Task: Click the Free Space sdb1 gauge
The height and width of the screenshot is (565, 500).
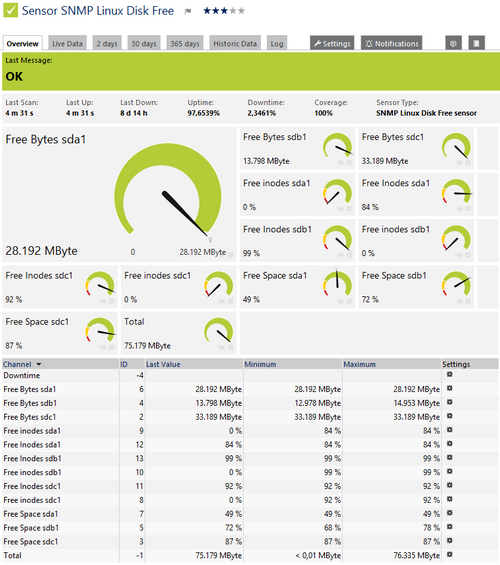Action: click(457, 285)
